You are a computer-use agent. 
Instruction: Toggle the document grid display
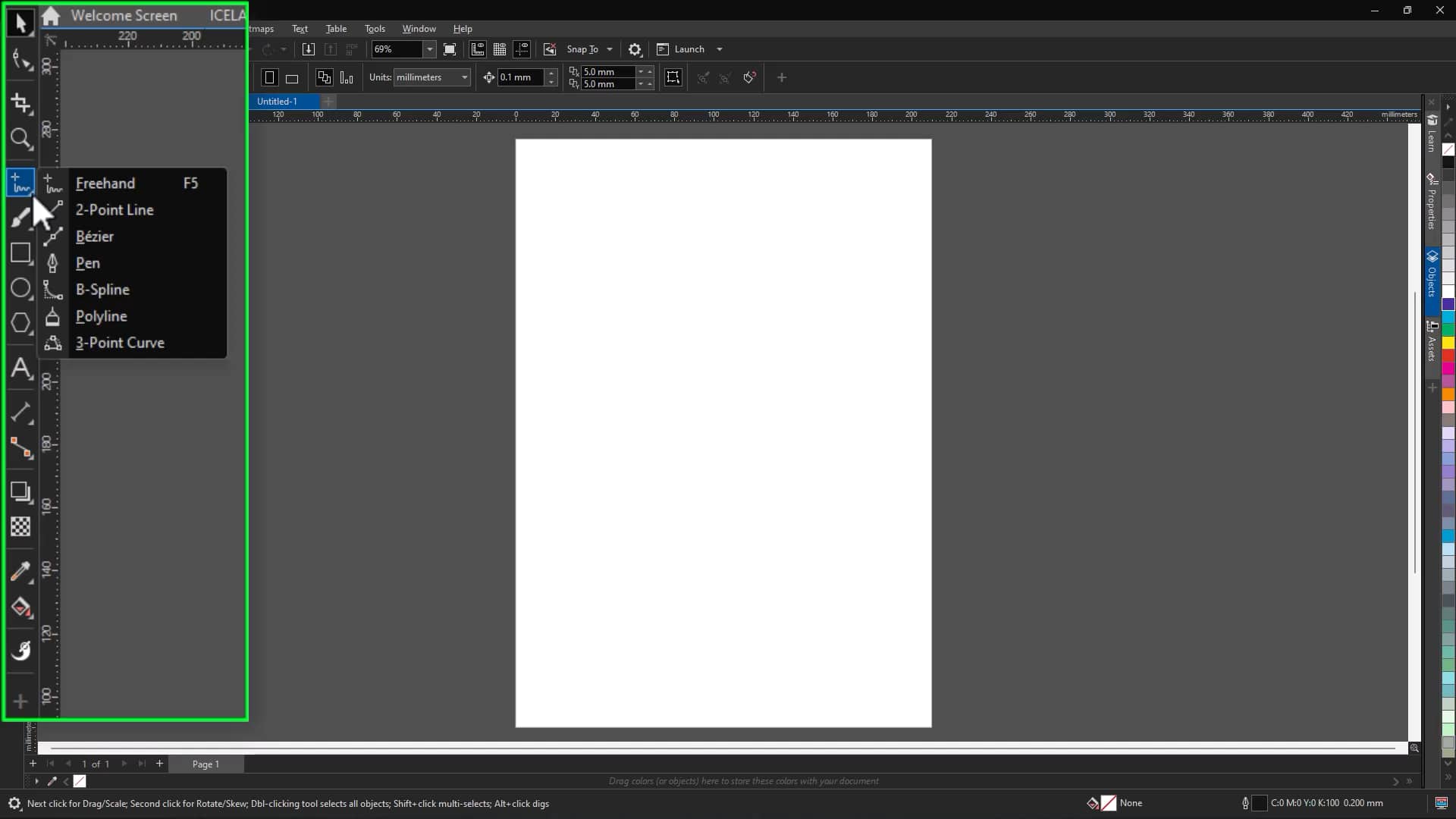coord(500,49)
